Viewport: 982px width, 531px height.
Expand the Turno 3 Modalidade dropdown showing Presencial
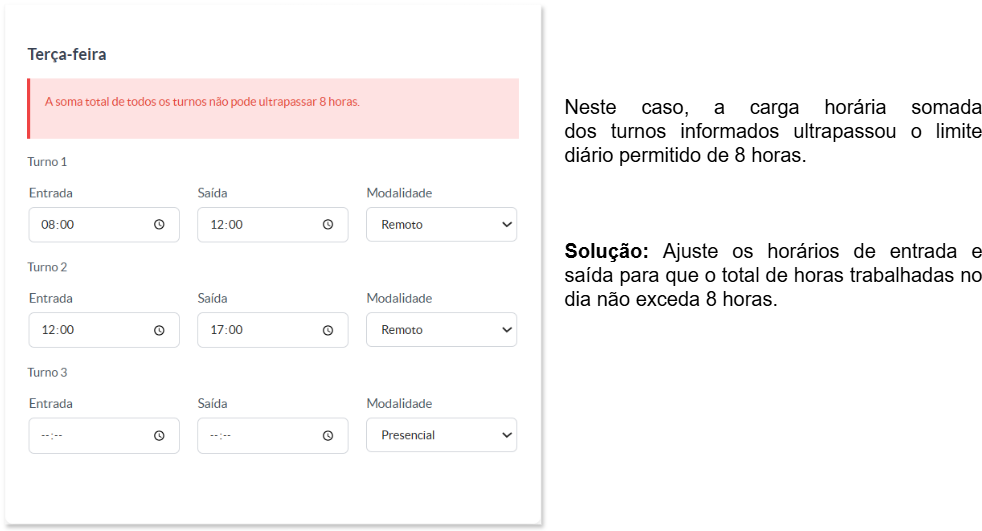[442, 435]
